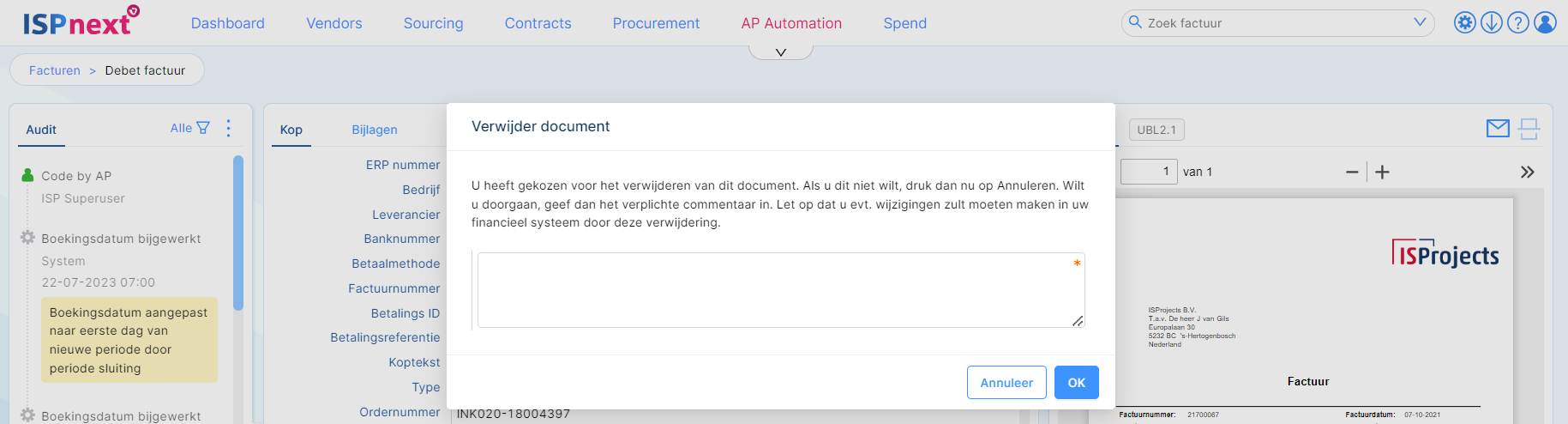Click the Annuleer button
The height and width of the screenshot is (424, 1568).
[1006, 383]
